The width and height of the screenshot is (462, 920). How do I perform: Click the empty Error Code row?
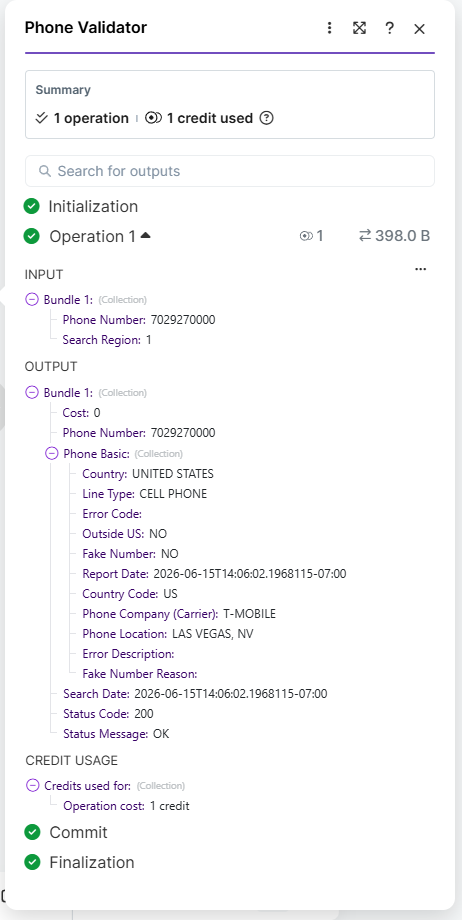tap(113, 514)
